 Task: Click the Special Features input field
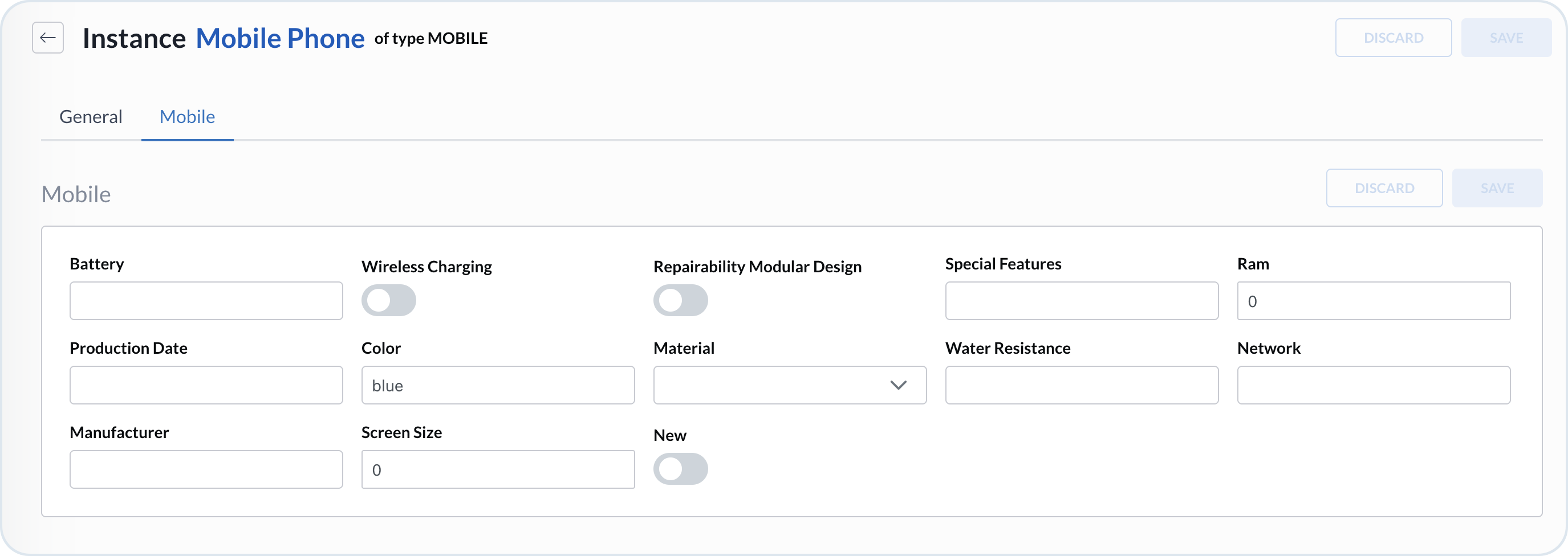[1081, 301]
